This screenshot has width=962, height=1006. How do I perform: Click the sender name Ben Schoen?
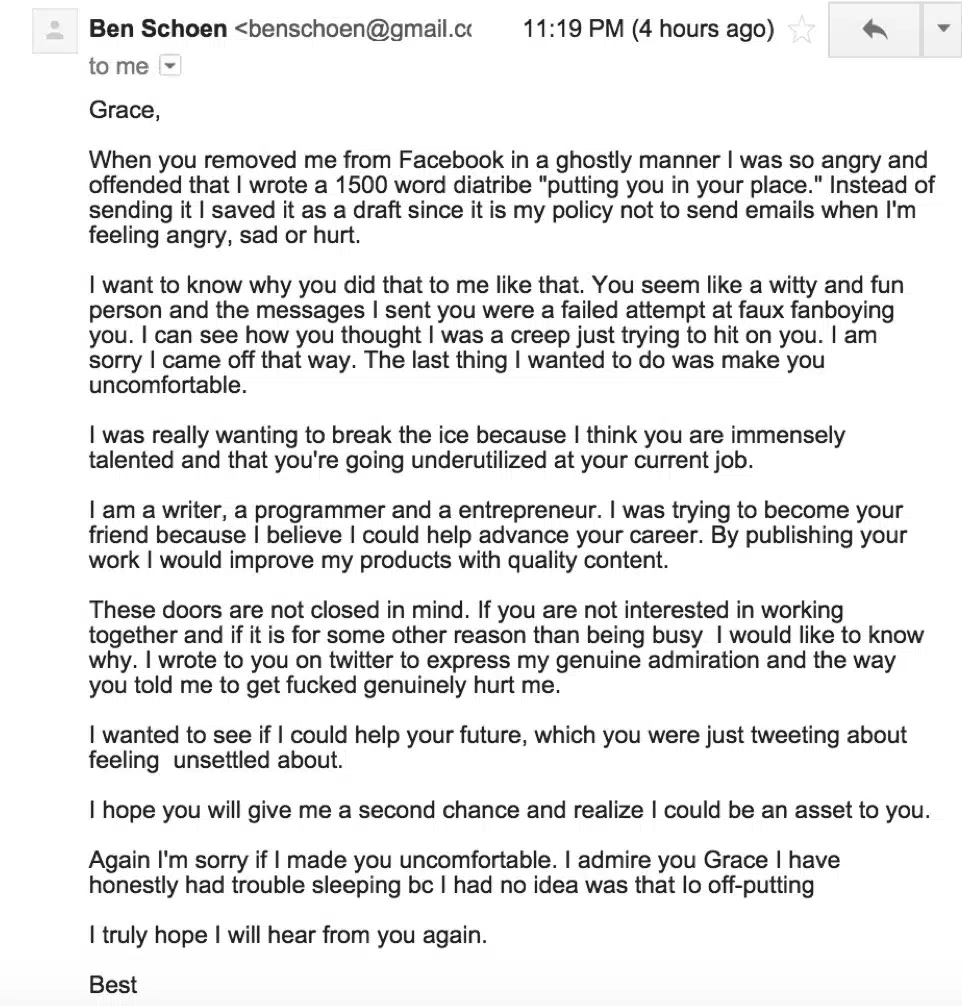(158, 29)
